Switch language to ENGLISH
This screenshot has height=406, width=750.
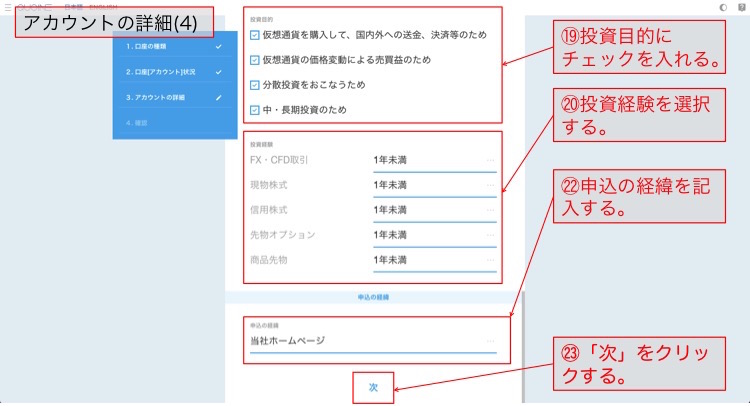(103, 7)
